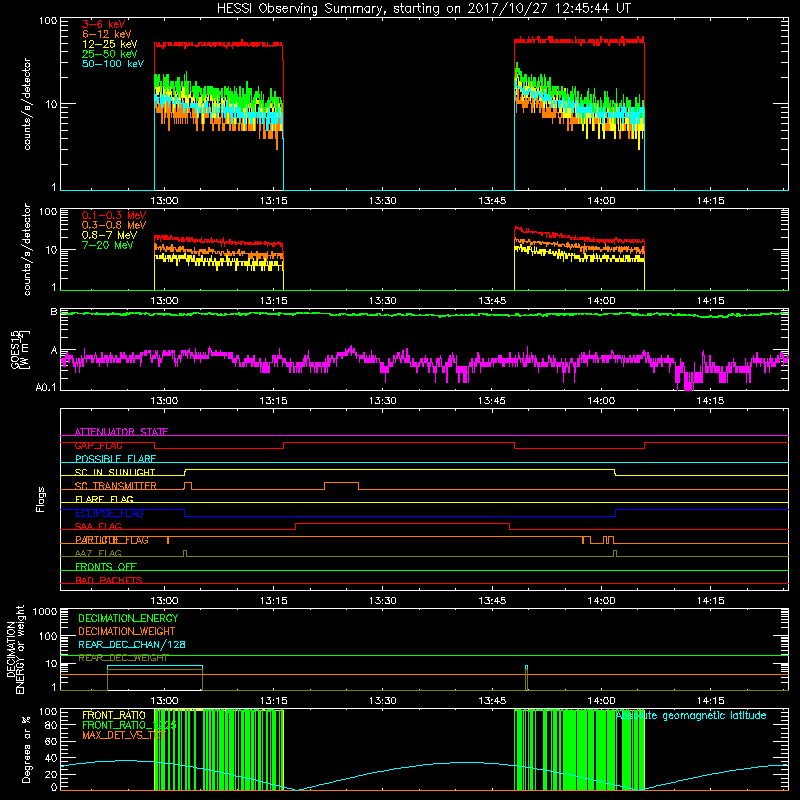This screenshot has width=800, height=800.
Task: Select the FLARE_FLAG label
Action: (x=104, y=499)
